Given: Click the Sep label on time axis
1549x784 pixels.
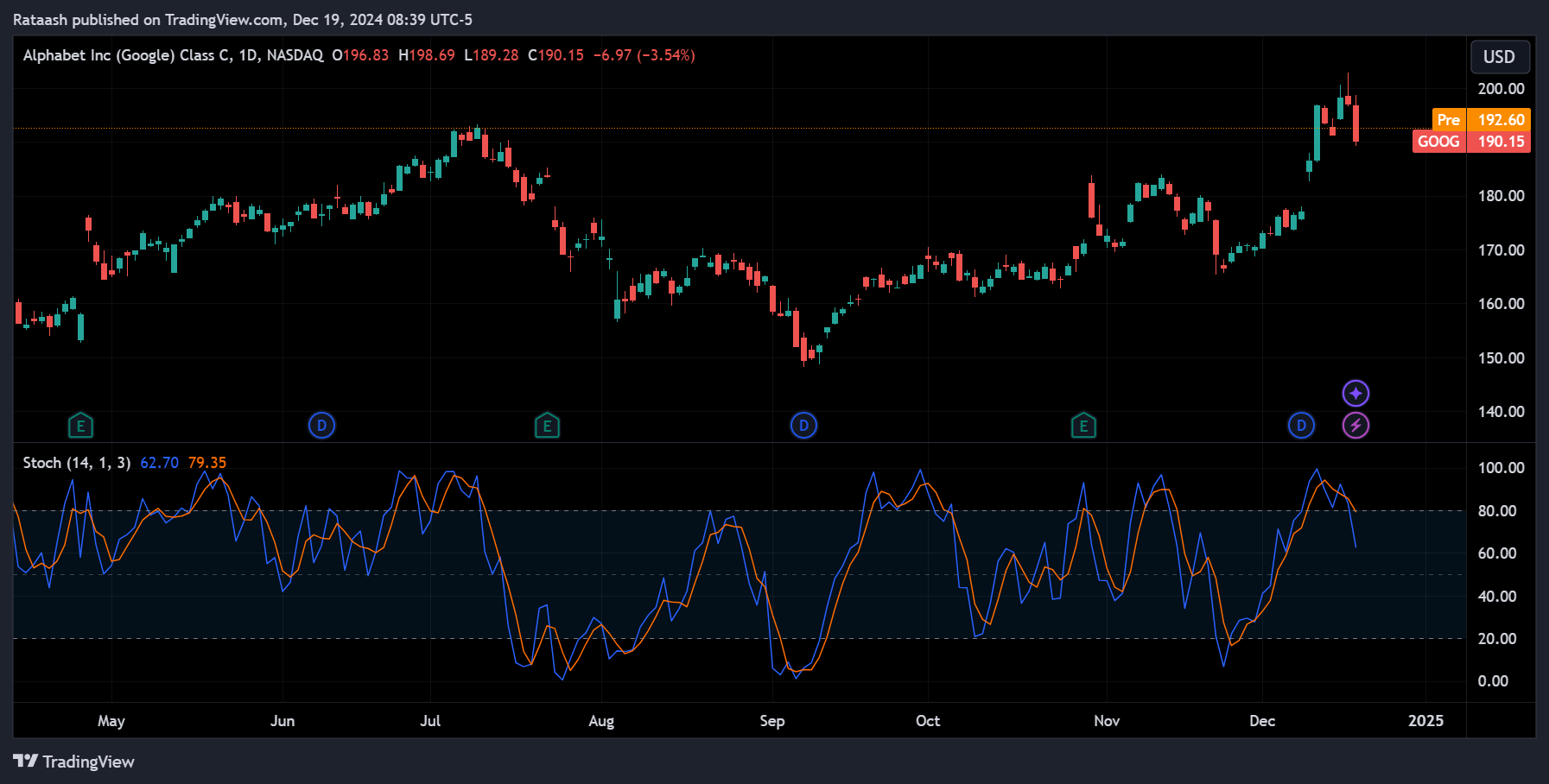Looking at the screenshot, I should point(772,721).
